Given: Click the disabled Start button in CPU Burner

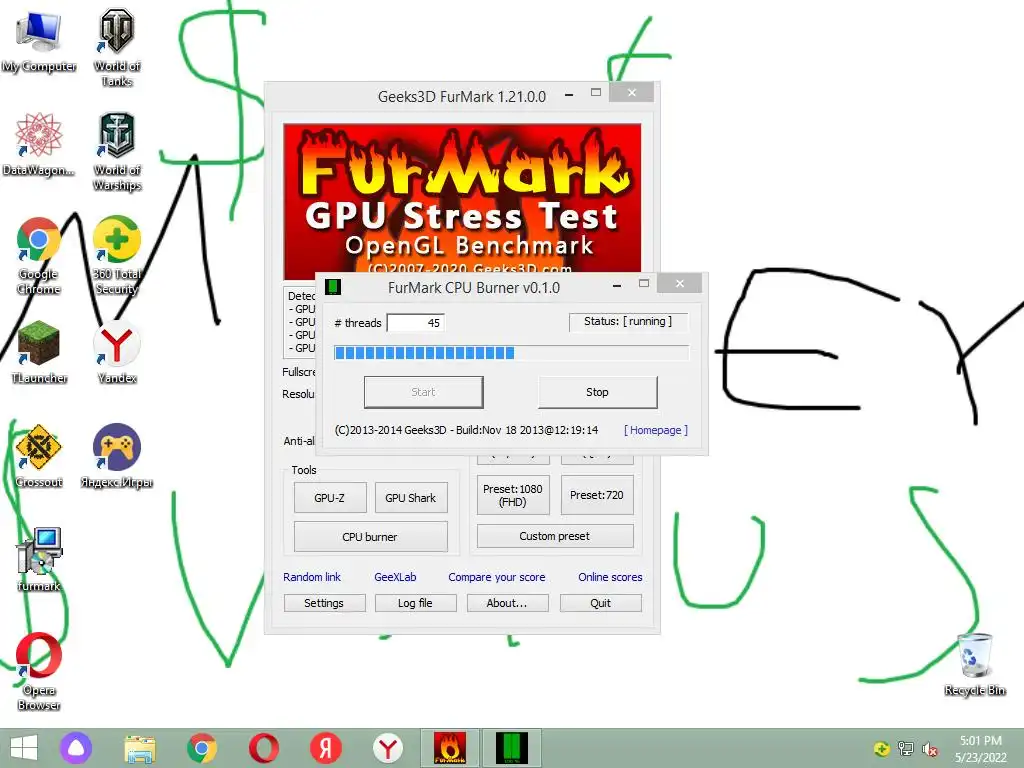Looking at the screenshot, I should (423, 392).
